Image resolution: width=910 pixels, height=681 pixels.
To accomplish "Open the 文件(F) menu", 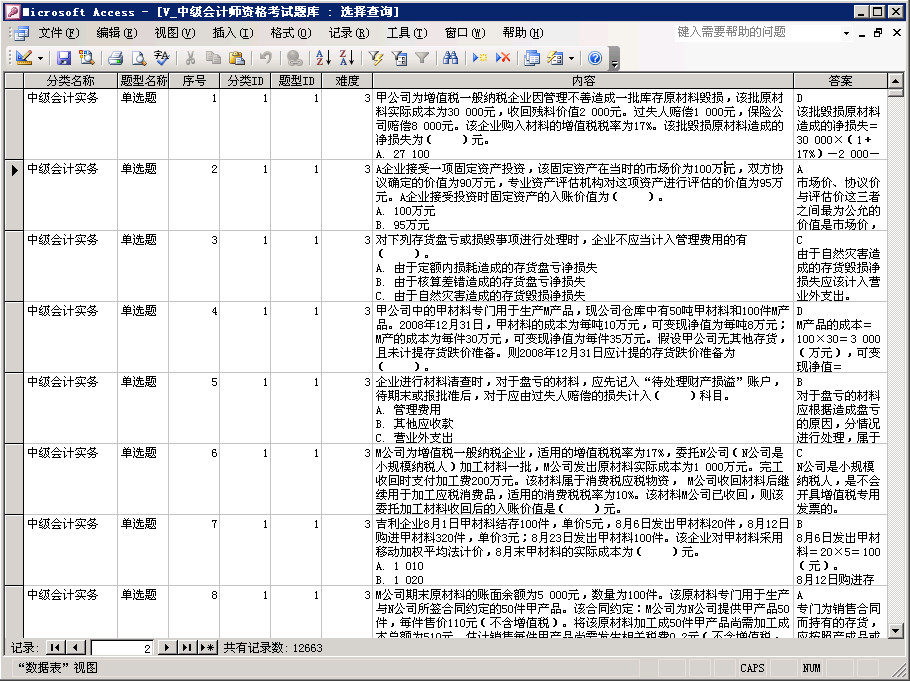I will pos(59,33).
